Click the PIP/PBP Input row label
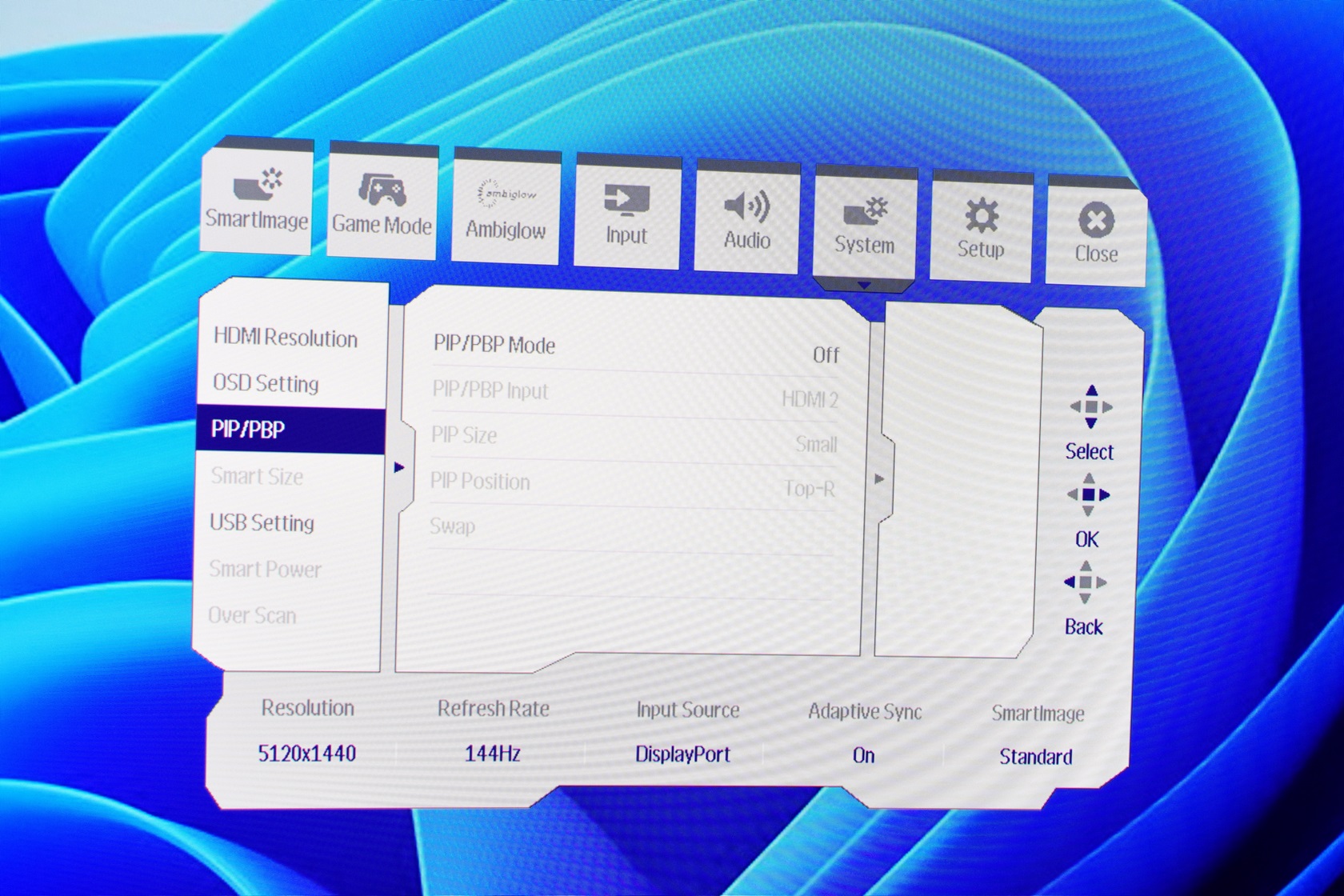This screenshot has height=896, width=1344. click(x=490, y=390)
